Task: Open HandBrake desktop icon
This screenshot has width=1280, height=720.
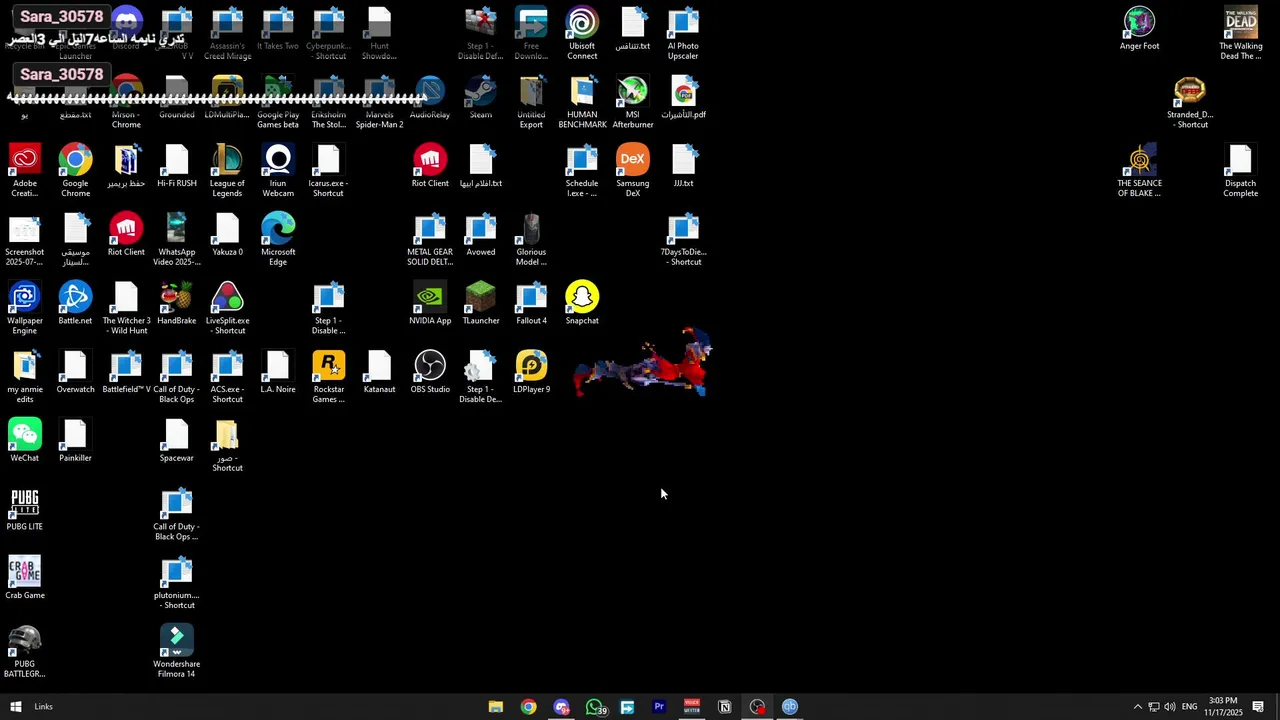Action: point(176,303)
